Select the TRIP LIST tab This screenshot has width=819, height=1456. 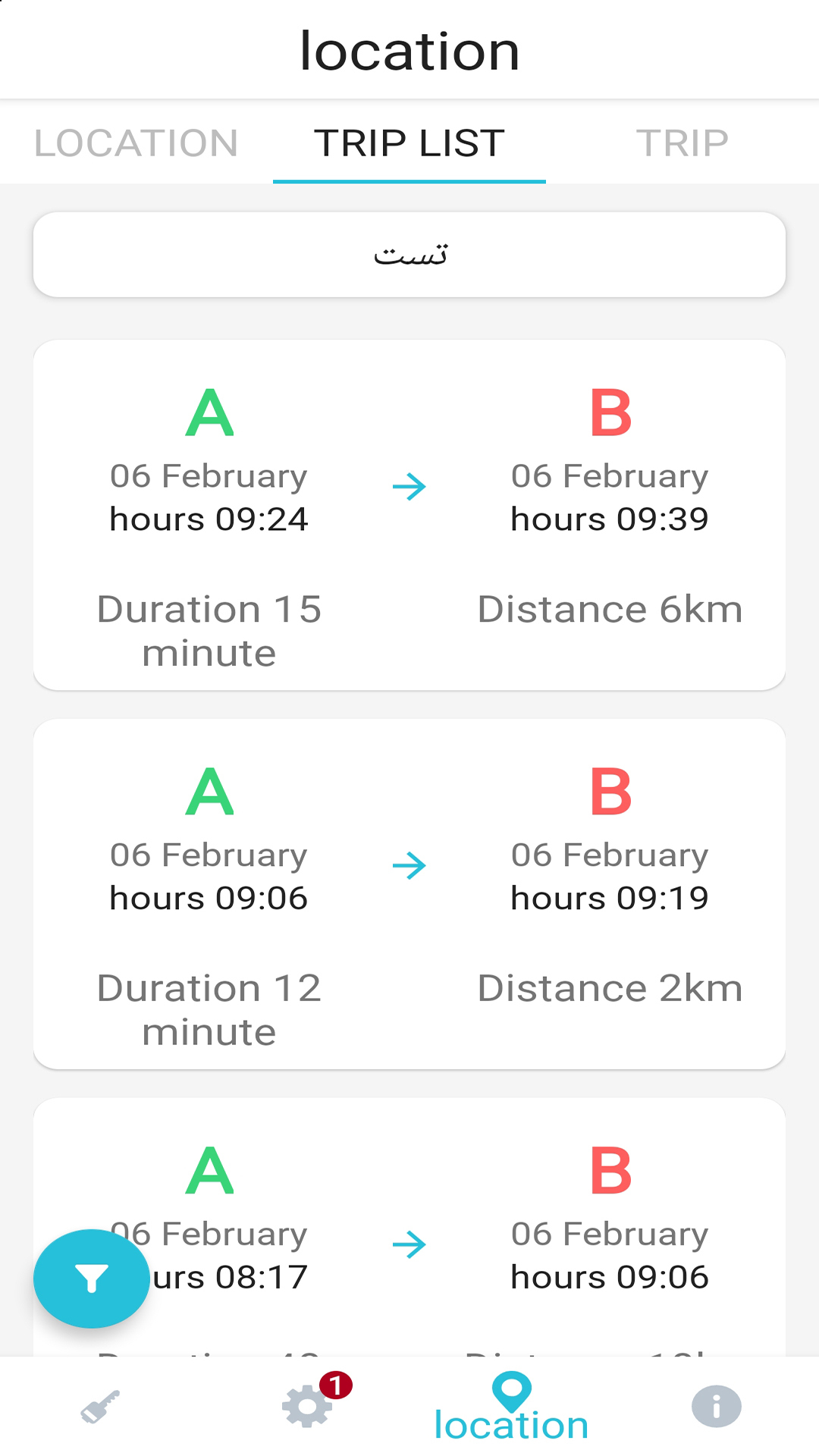point(409,143)
